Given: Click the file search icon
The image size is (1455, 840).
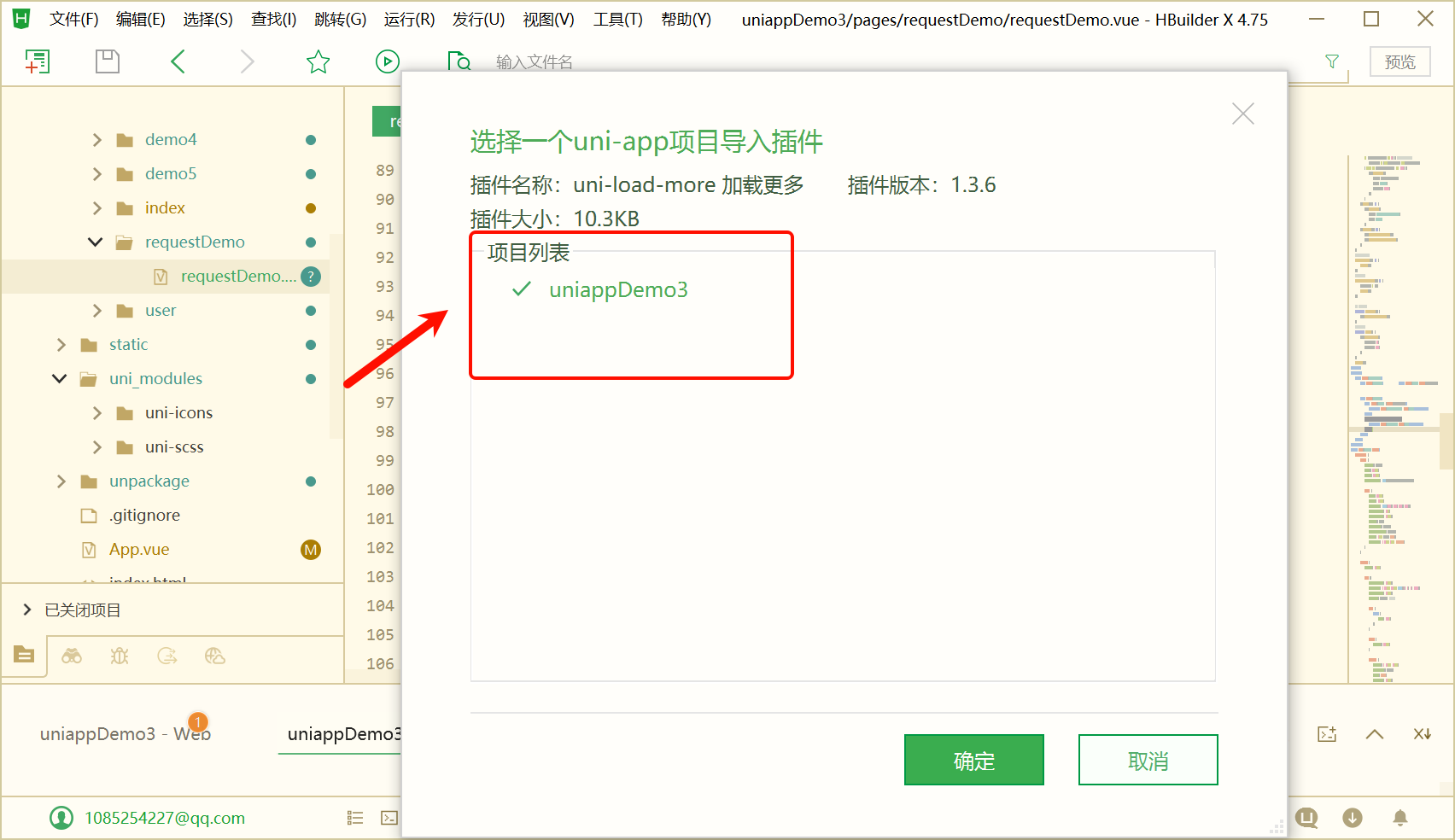Looking at the screenshot, I should pos(459,61).
